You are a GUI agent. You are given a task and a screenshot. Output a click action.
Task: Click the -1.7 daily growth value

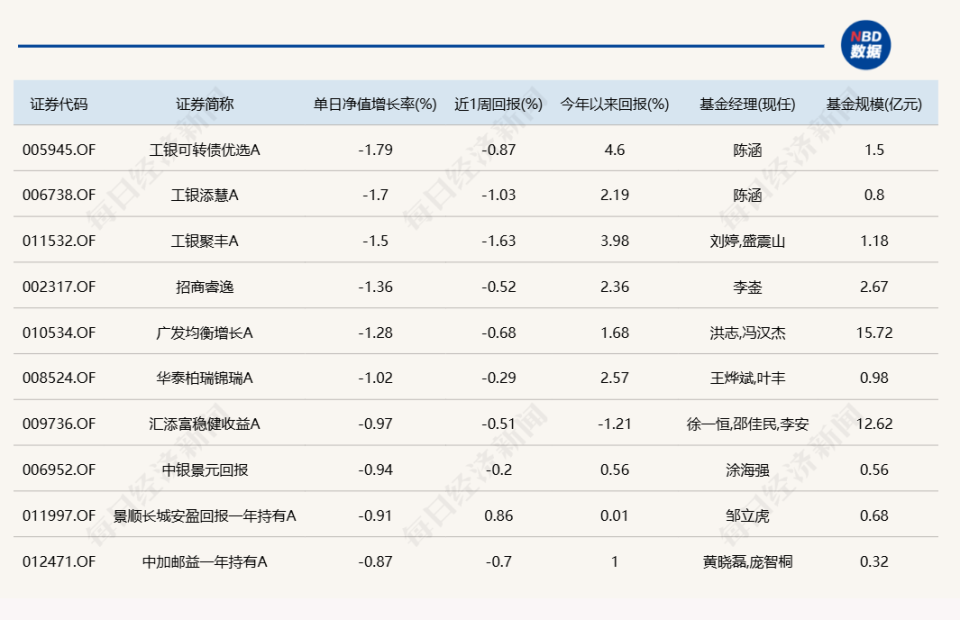pos(375,195)
